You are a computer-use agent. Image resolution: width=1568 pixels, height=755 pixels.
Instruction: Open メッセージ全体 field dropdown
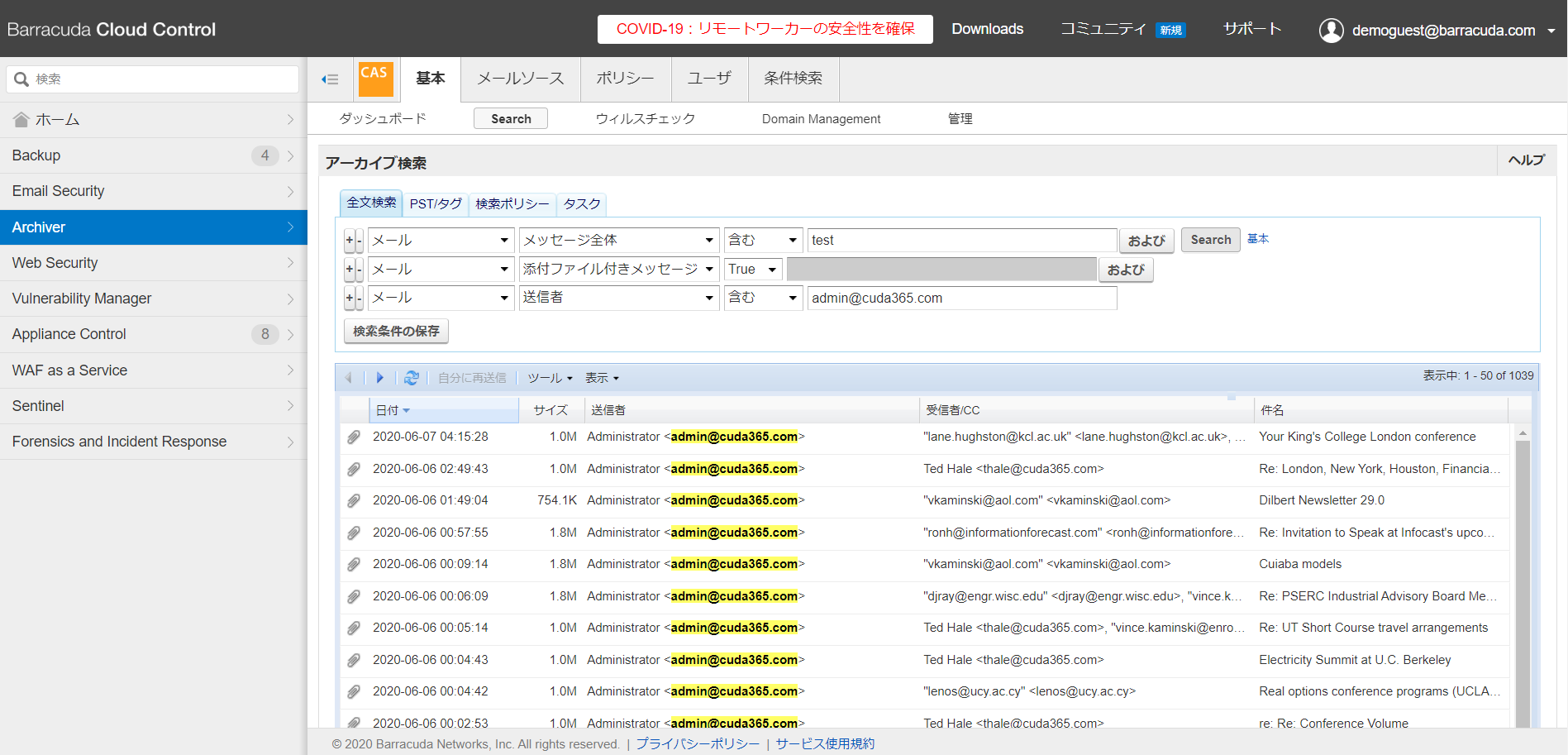(x=618, y=240)
